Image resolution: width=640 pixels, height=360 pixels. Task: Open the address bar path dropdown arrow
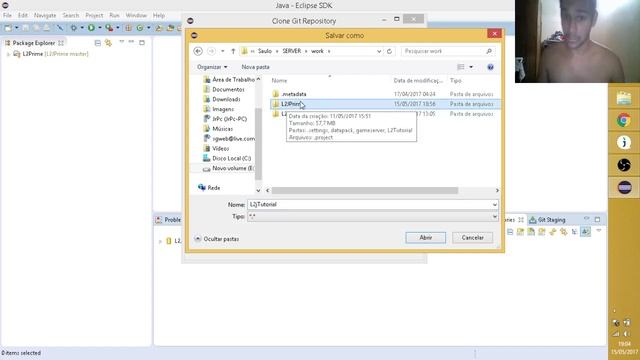(x=379, y=51)
